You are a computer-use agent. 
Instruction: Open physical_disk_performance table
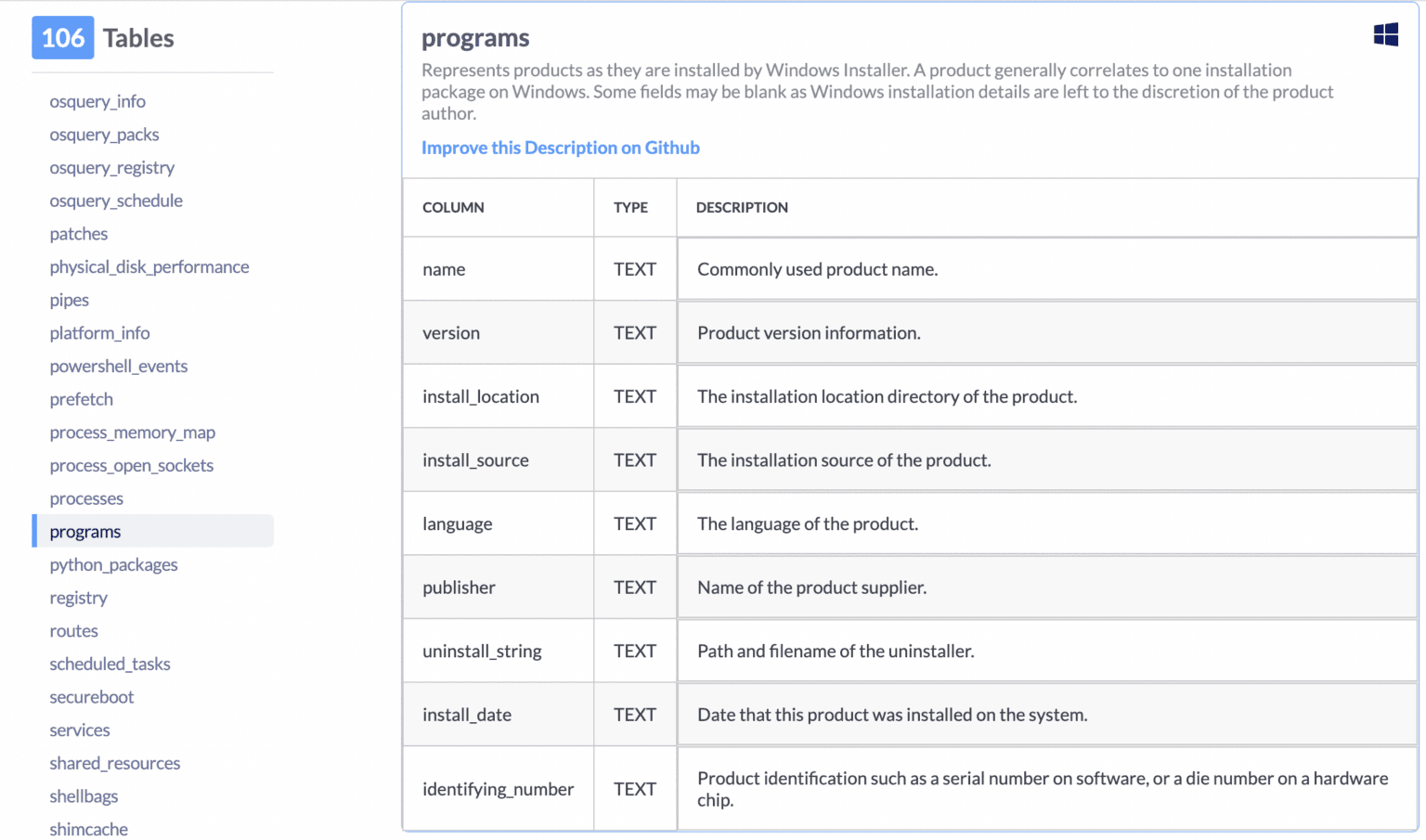tap(149, 267)
